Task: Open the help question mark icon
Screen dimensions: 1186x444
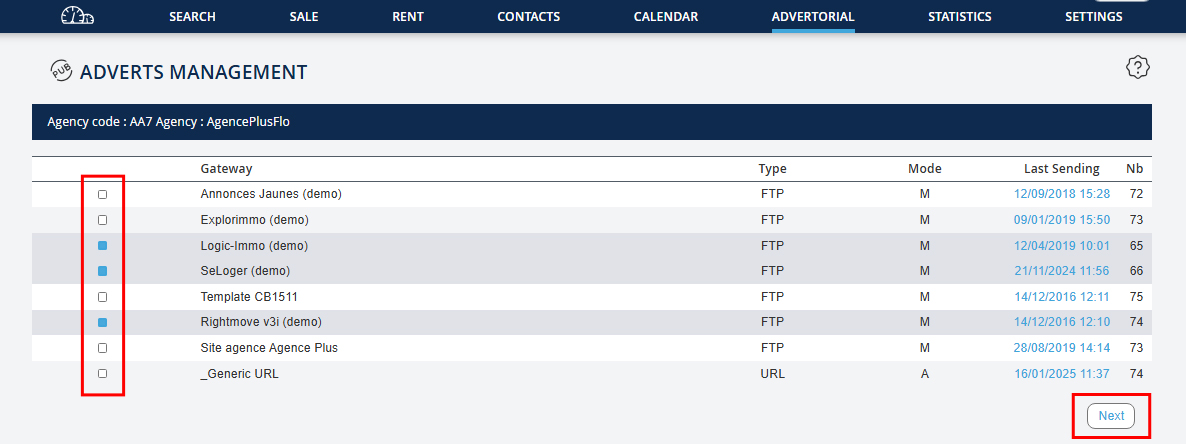Action: coord(1138,68)
